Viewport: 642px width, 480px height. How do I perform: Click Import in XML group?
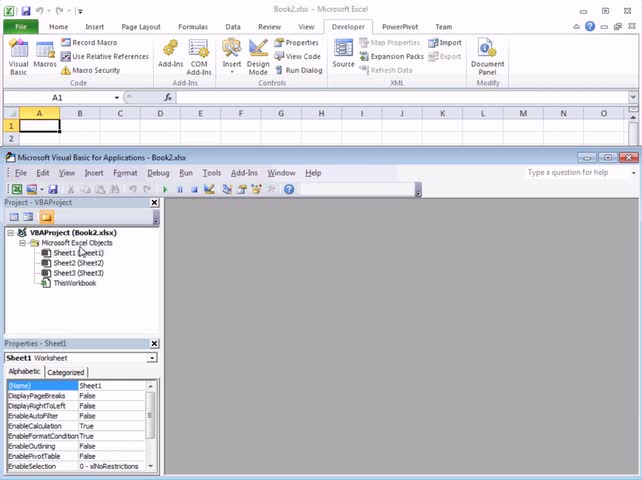point(445,43)
